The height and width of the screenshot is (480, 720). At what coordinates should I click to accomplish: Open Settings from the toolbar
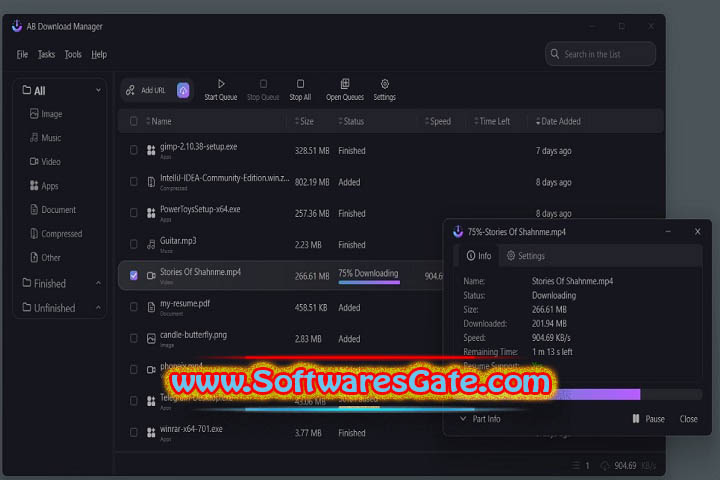(x=384, y=90)
